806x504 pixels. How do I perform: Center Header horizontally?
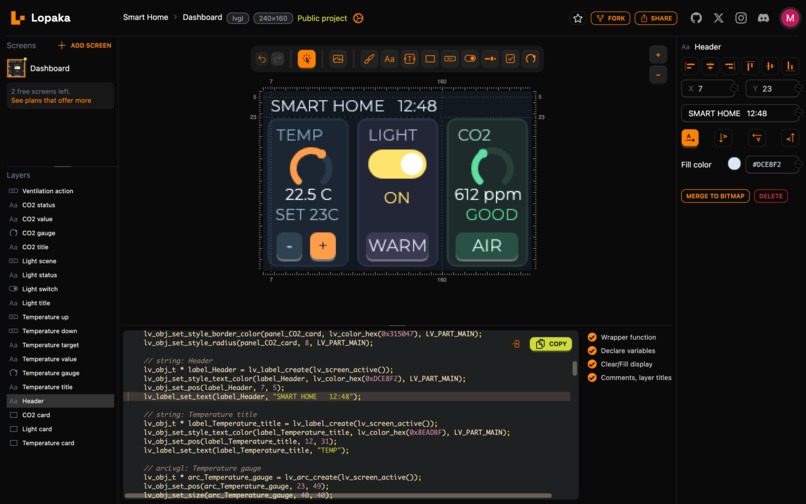710,66
